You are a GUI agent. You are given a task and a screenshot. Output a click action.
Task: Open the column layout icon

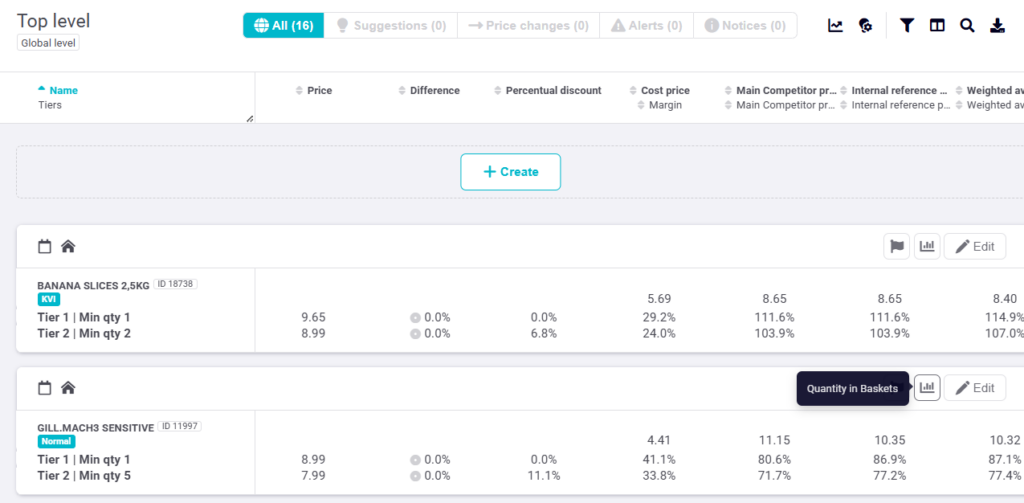click(x=937, y=25)
